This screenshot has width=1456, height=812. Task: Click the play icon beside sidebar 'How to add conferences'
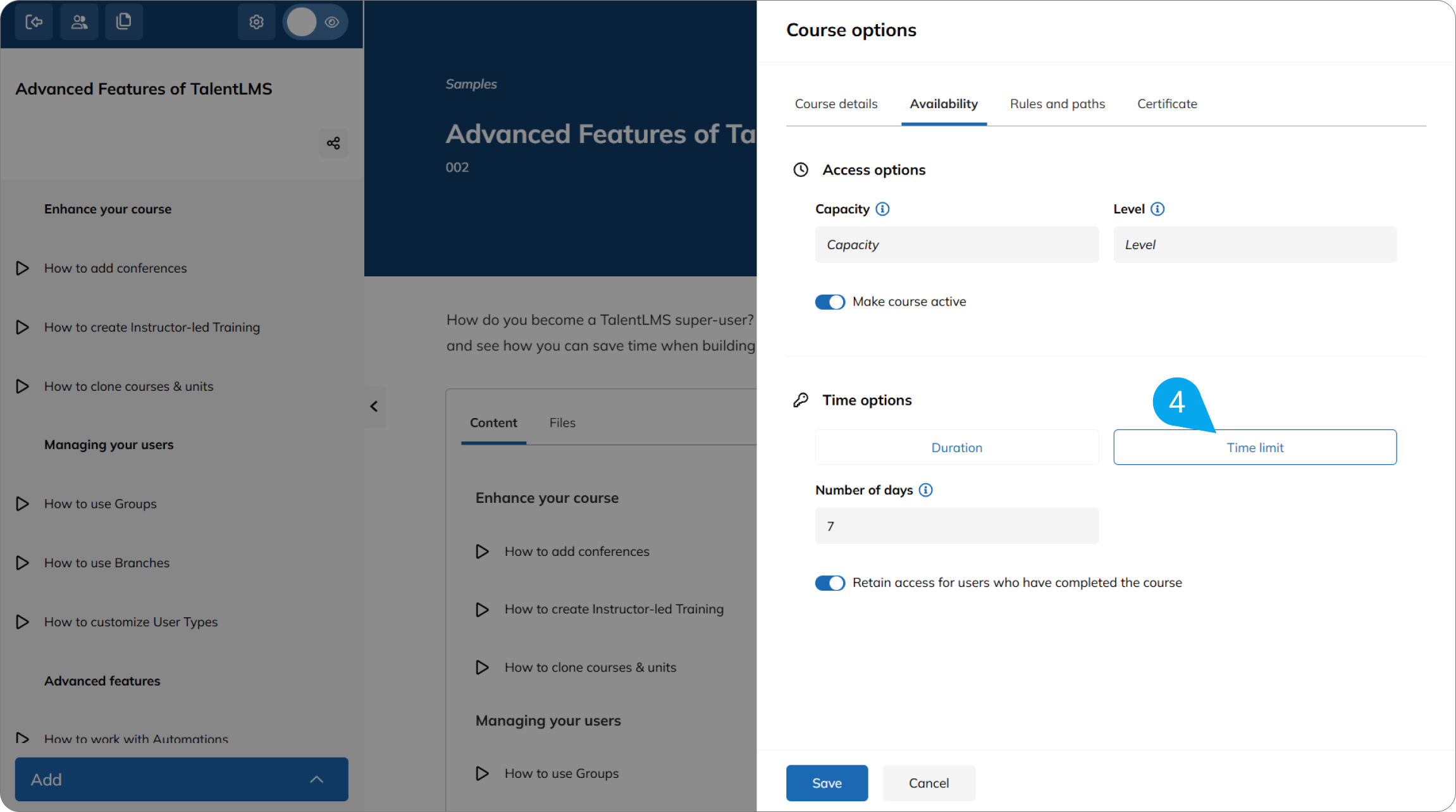(22, 268)
